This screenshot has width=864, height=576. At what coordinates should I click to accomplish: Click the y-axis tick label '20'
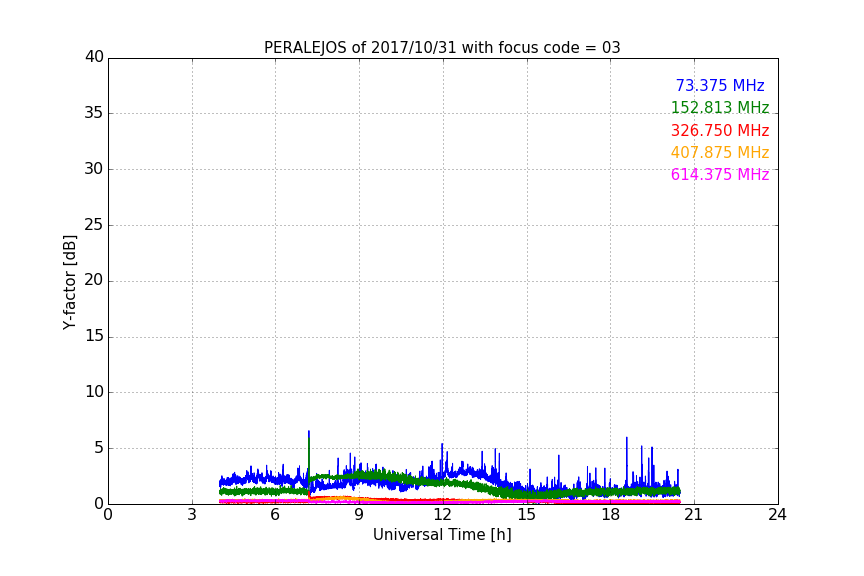[x=94, y=280]
